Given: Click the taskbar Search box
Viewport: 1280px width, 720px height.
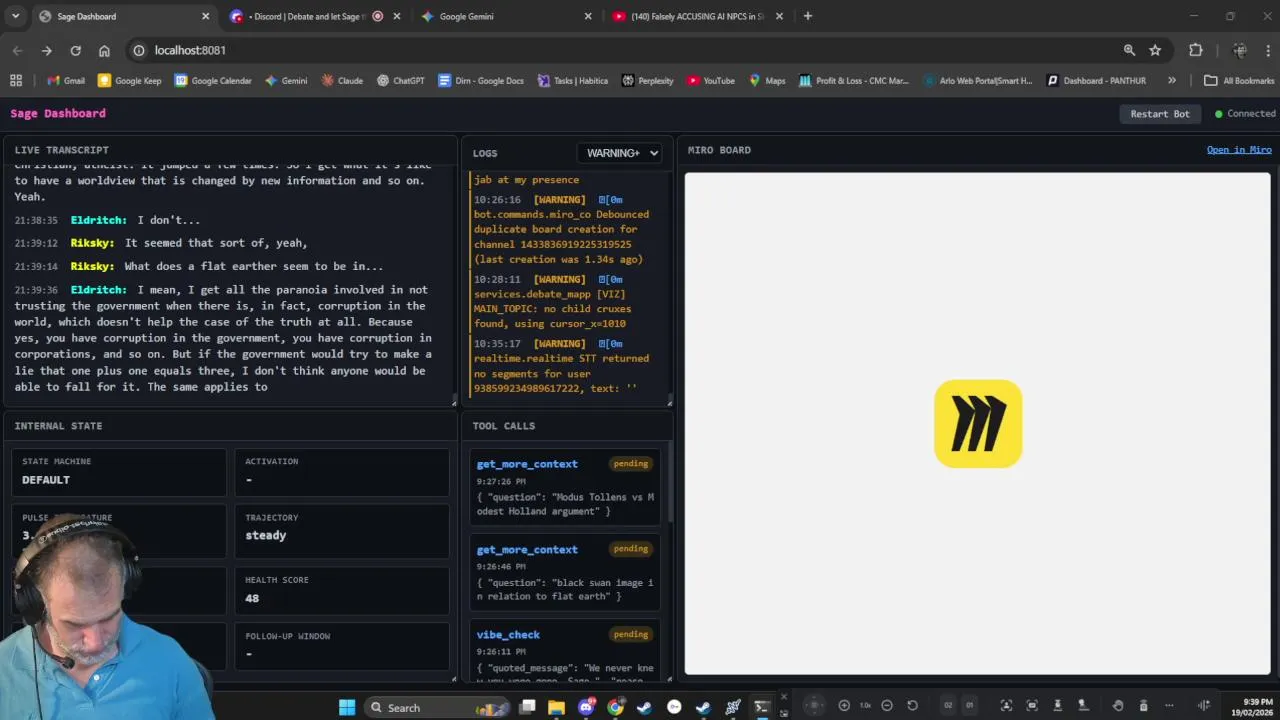Looking at the screenshot, I should pos(436,707).
